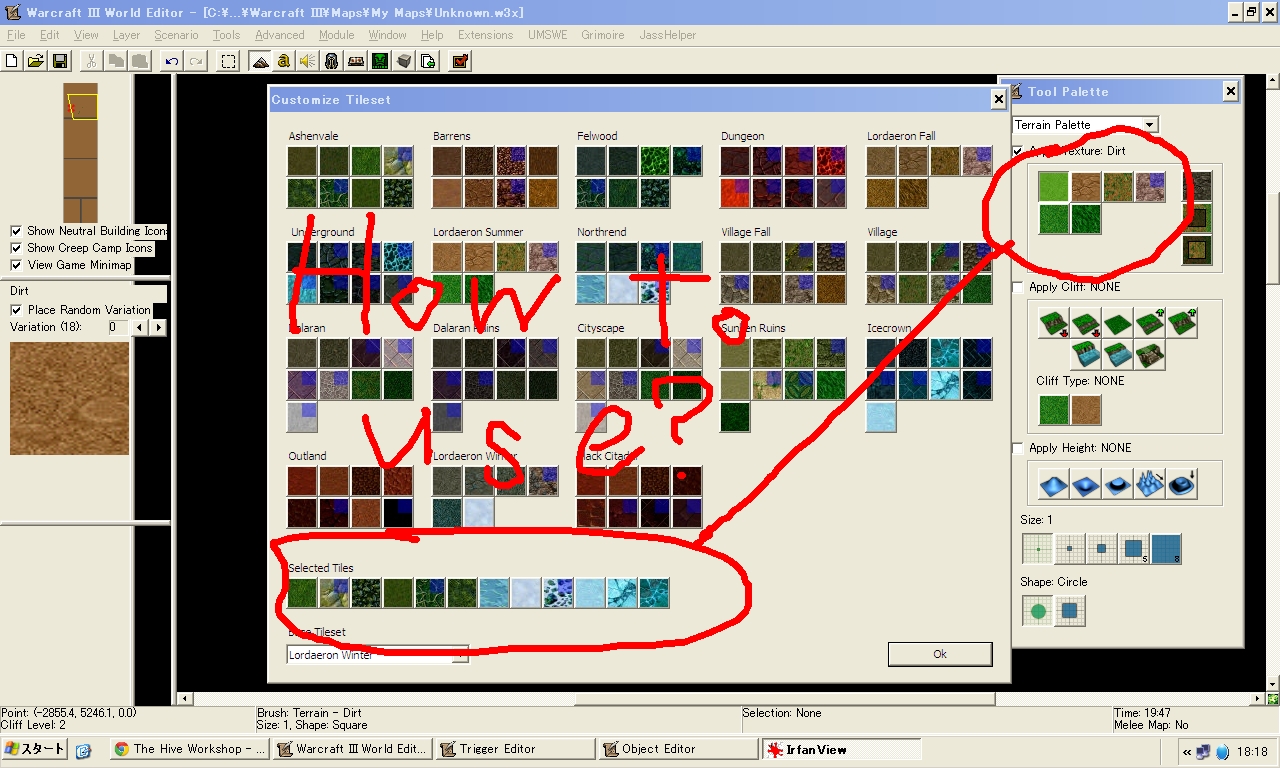Choose brush size 5
Screen dimensions: 1280x768
(1134, 549)
